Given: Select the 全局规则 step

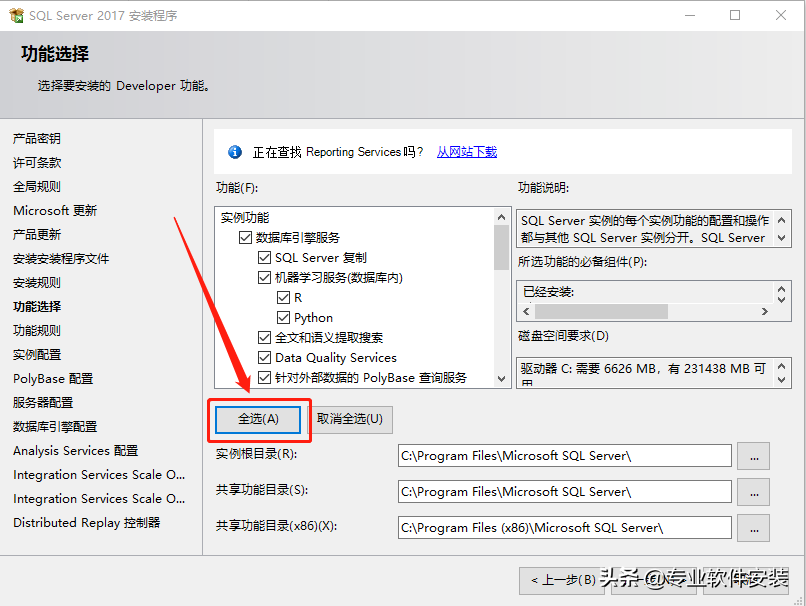Looking at the screenshot, I should (37, 187).
